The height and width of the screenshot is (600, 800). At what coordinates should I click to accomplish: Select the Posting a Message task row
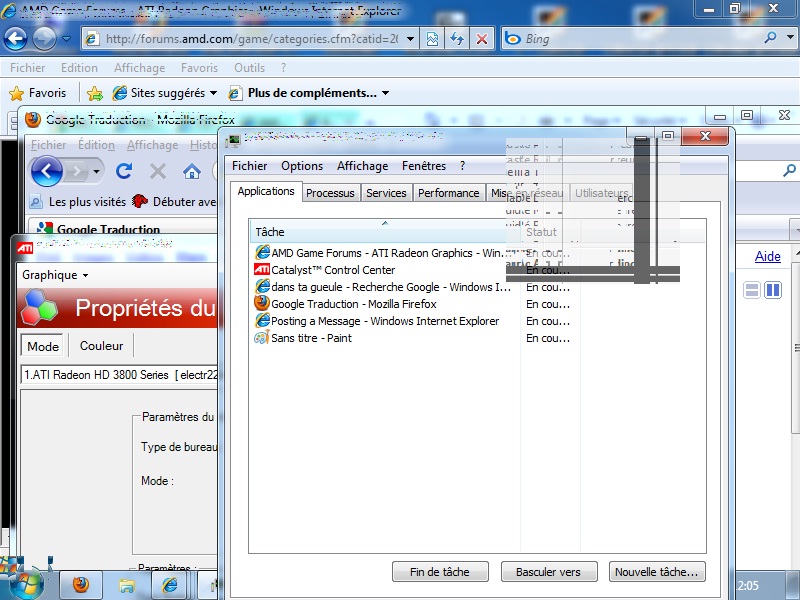(413, 321)
